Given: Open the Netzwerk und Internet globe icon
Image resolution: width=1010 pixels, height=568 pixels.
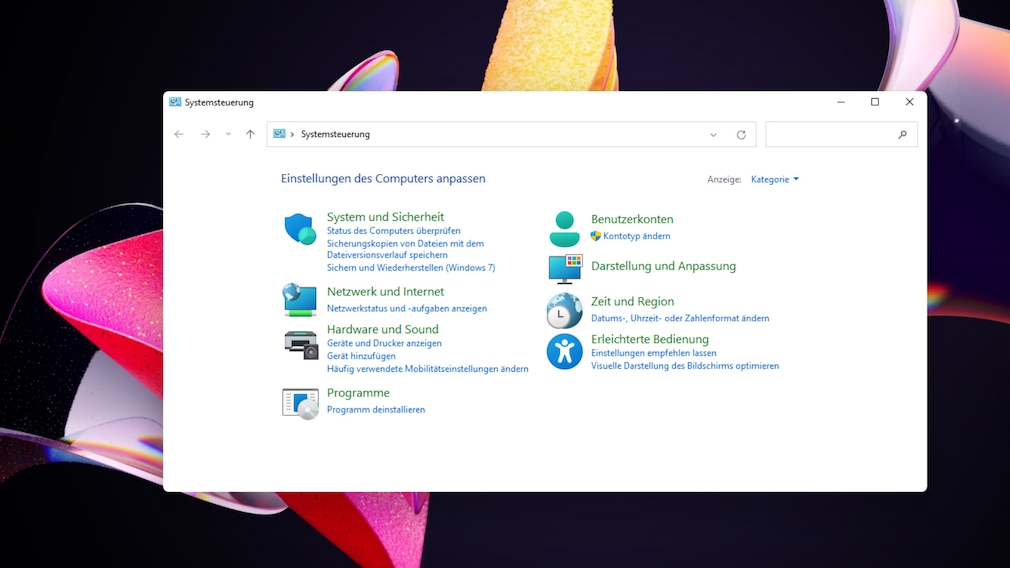Looking at the screenshot, I should click(x=300, y=300).
